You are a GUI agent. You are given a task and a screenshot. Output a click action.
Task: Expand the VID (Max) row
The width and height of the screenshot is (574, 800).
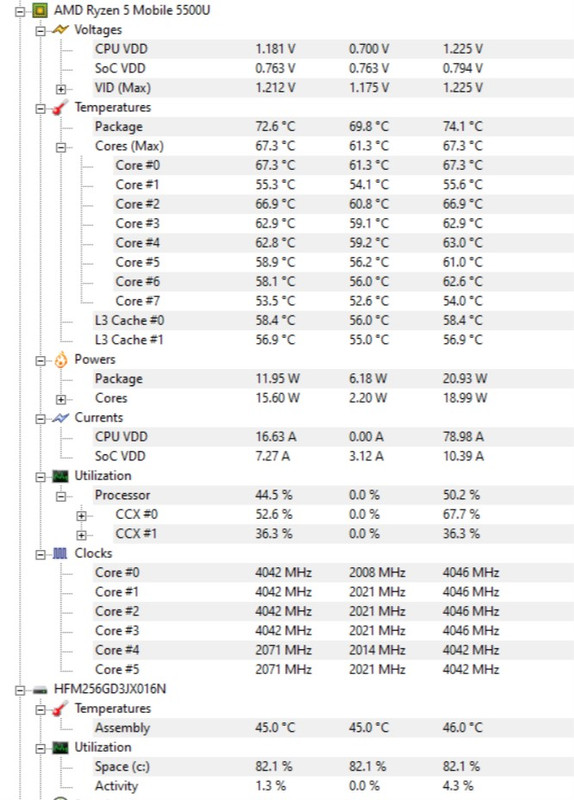[x=61, y=89]
